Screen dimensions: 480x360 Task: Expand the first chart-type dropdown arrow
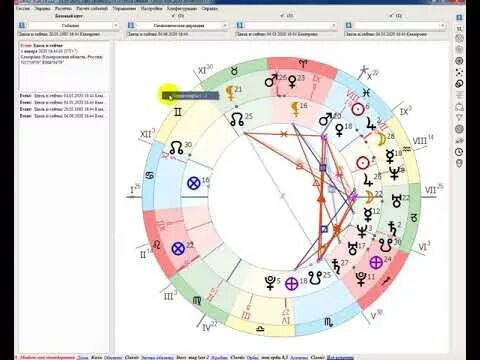116,26
